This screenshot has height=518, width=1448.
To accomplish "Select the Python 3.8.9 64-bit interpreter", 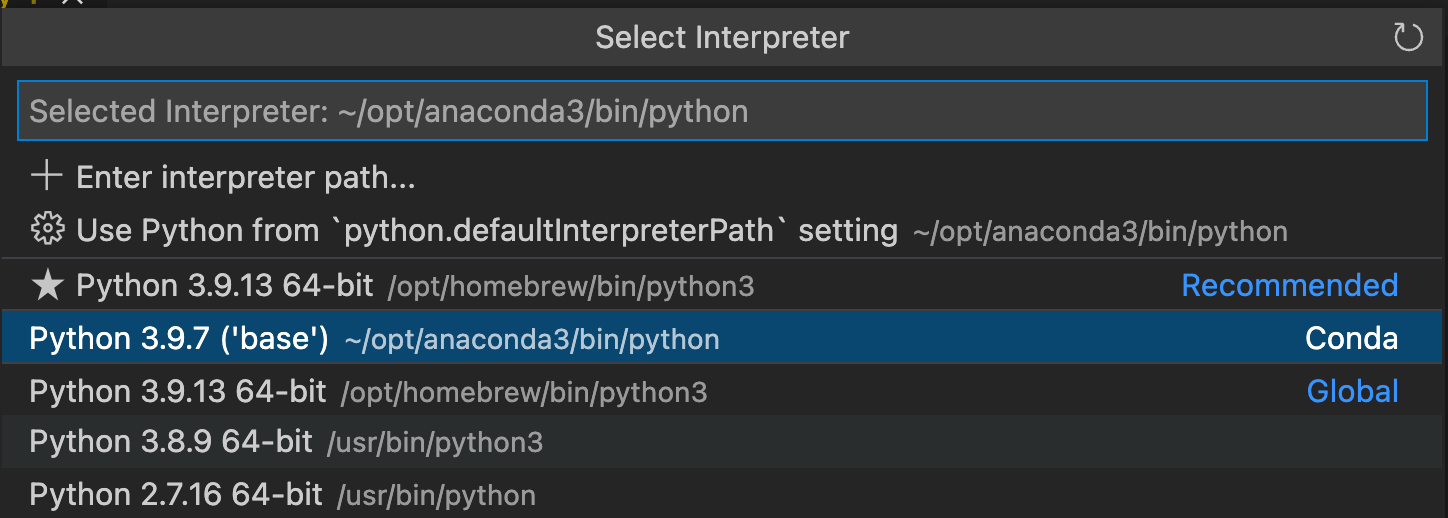I will [x=171, y=442].
